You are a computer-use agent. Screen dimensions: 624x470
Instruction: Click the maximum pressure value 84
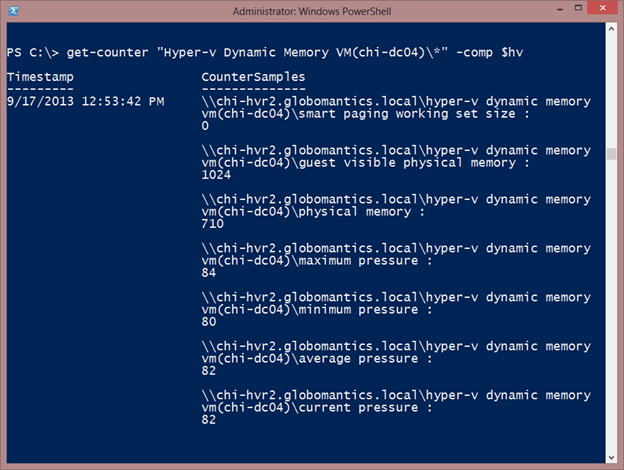[209, 273]
